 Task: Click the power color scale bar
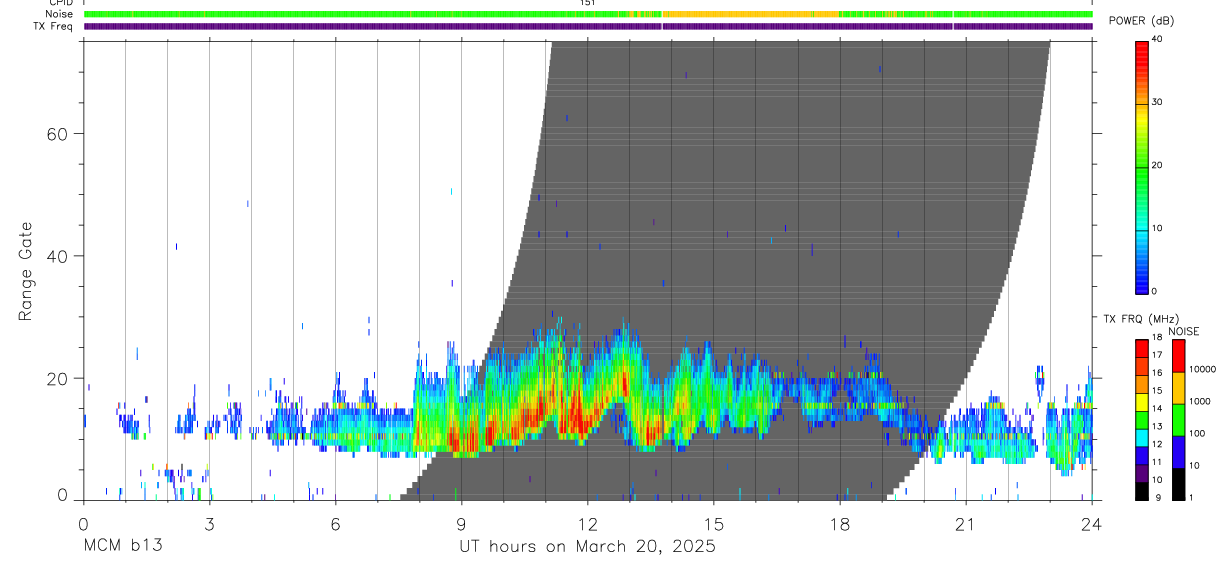click(1142, 167)
